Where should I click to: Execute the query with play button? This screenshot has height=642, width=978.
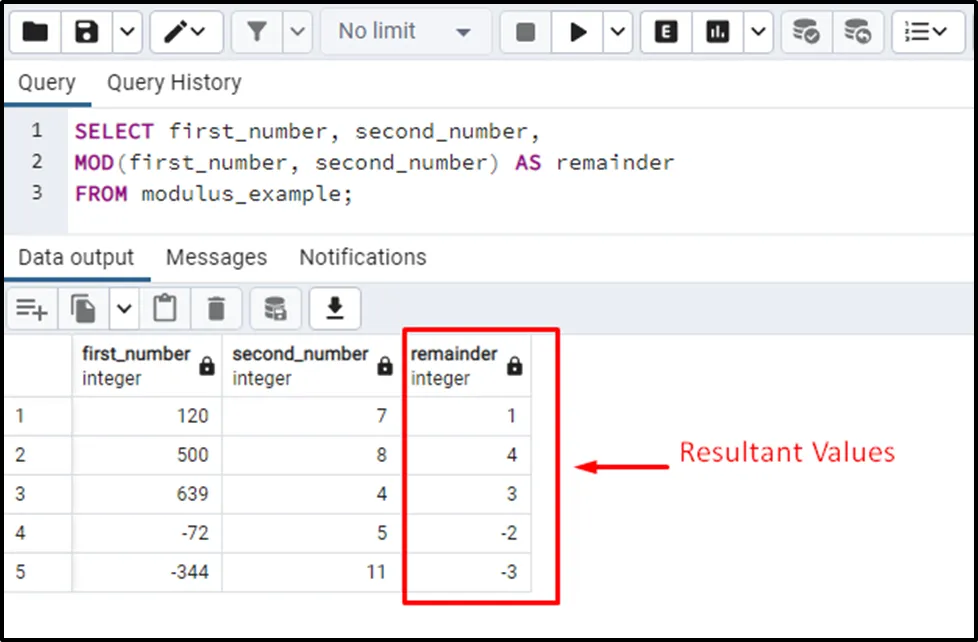[578, 32]
